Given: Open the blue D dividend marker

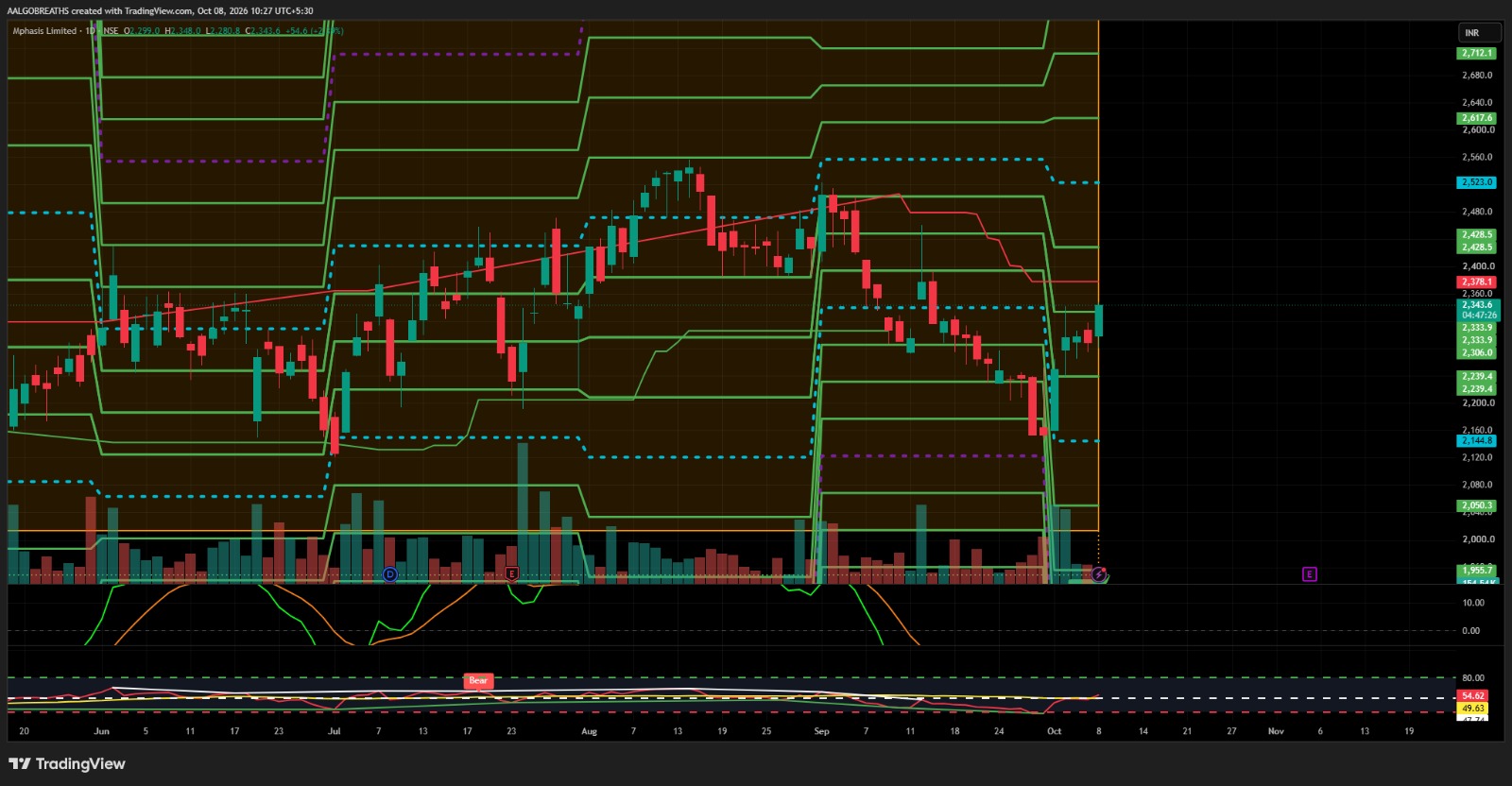Looking at the screenshot, I should click(x=390, y=574).
